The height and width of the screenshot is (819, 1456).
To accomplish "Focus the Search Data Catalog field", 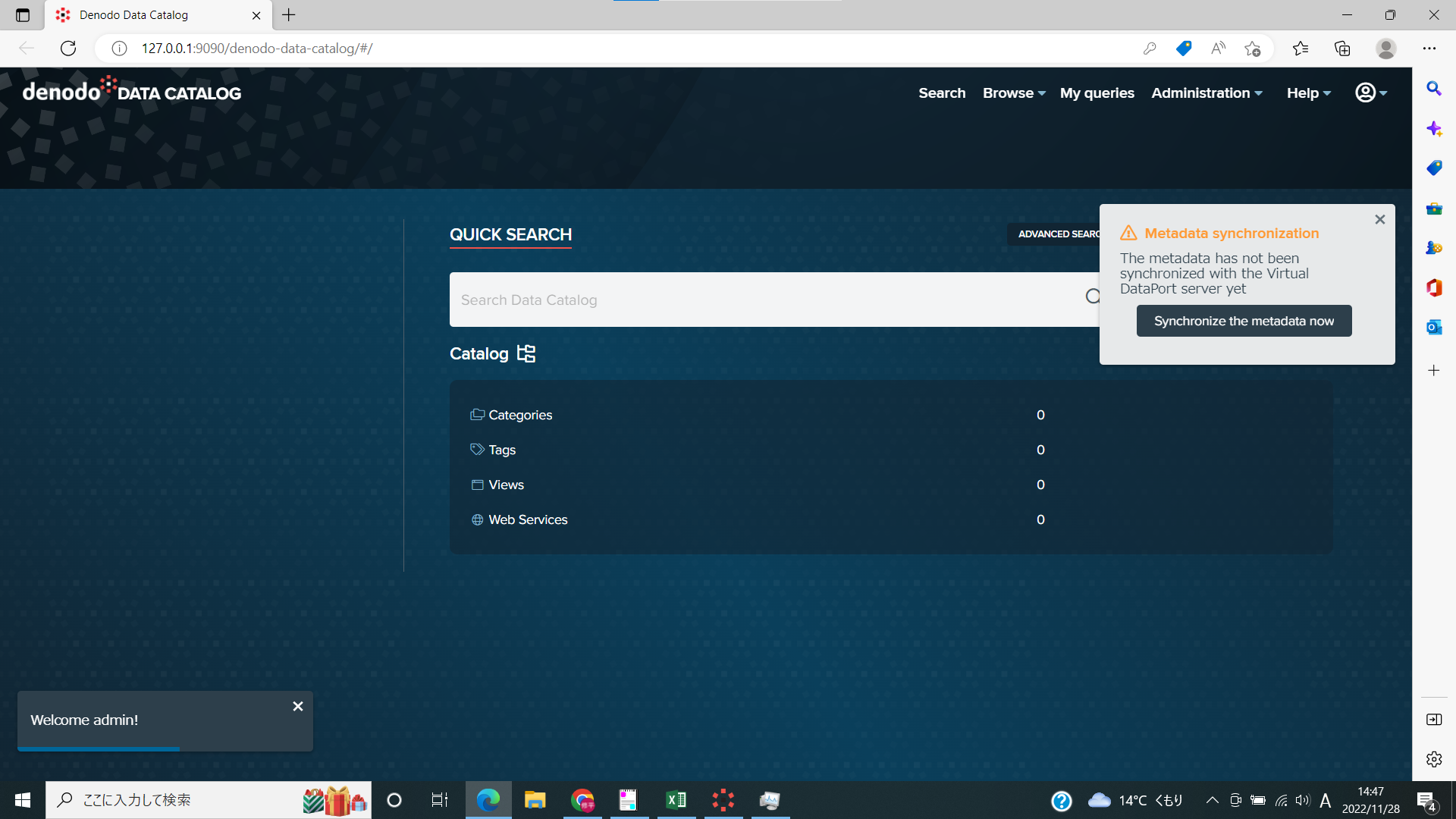I will tap(766, 300).
